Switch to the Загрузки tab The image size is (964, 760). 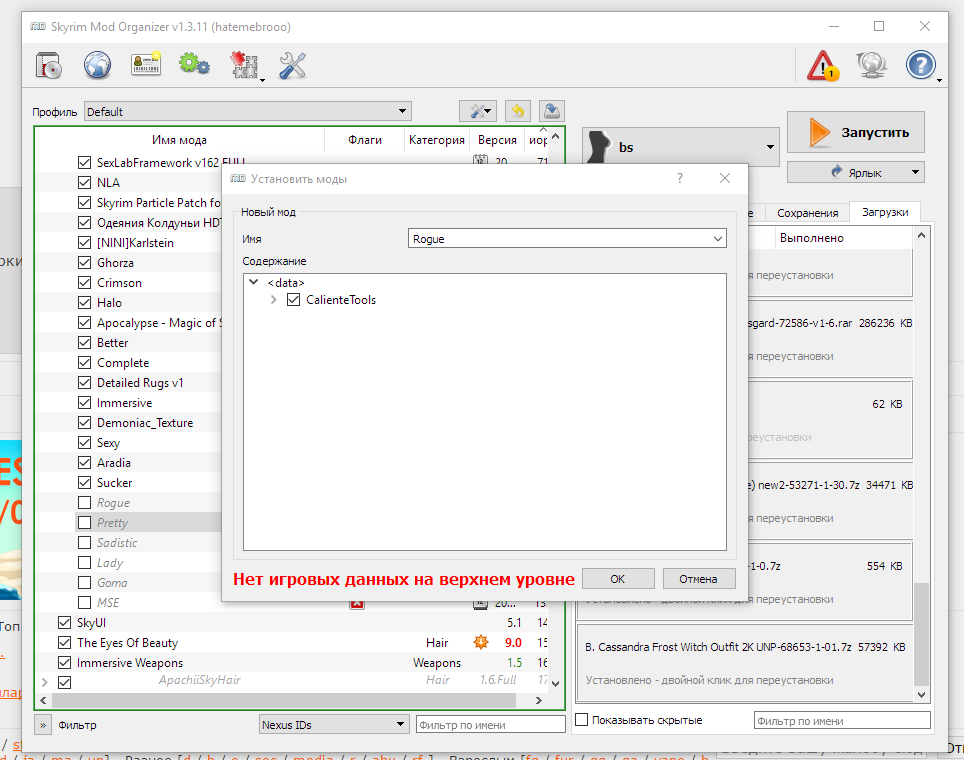coord(885,212)
